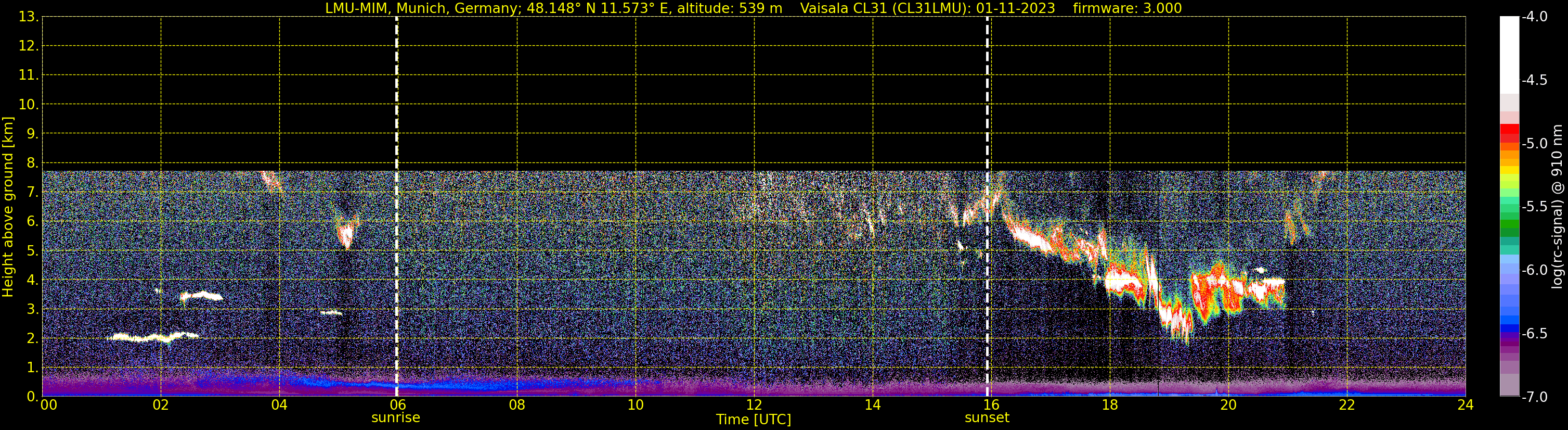Click the '3.' height axis tick label
The height and width of the screenshot is (430, 1568).
[x=32, y=309]
